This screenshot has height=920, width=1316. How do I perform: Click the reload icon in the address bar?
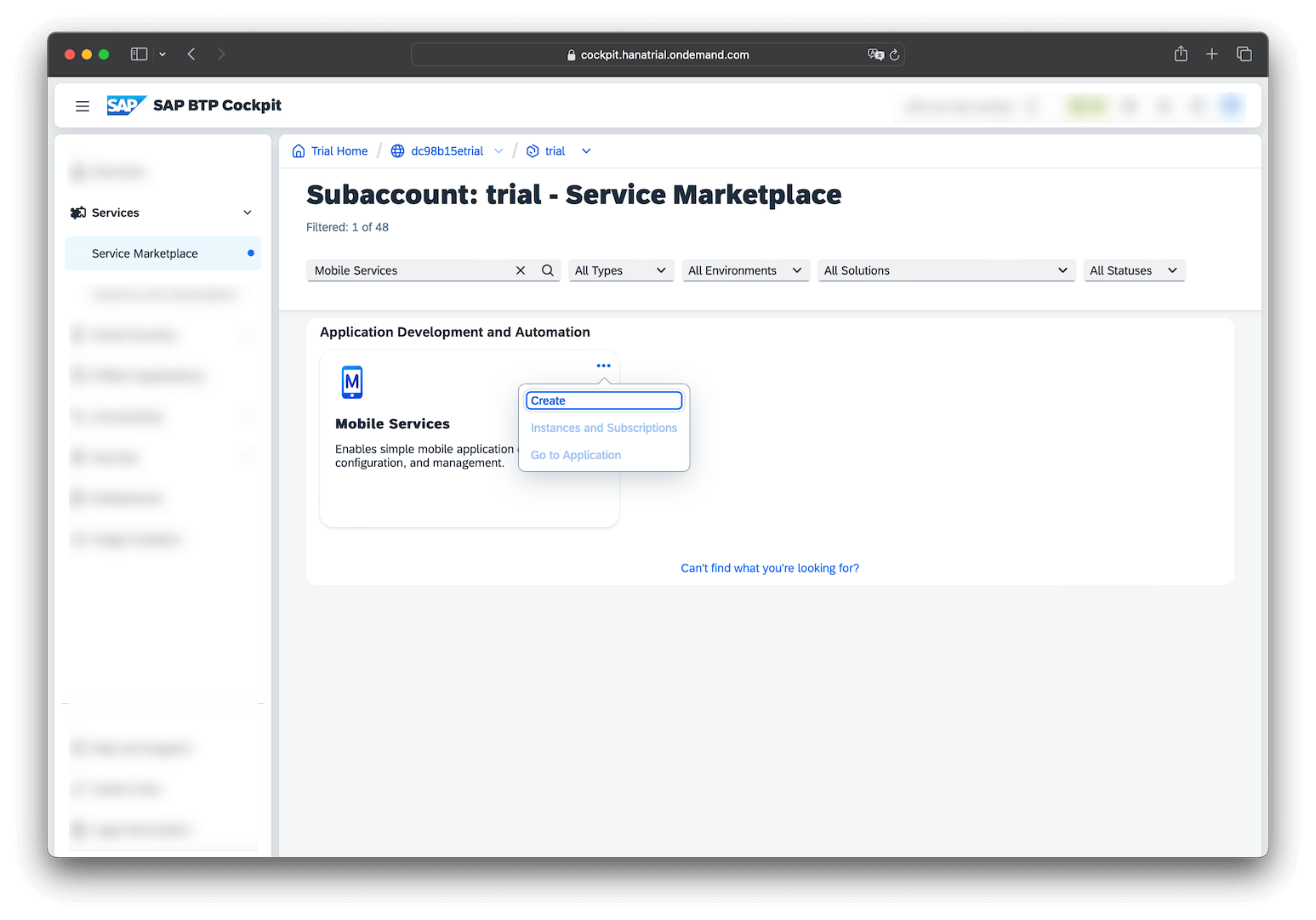894,54
